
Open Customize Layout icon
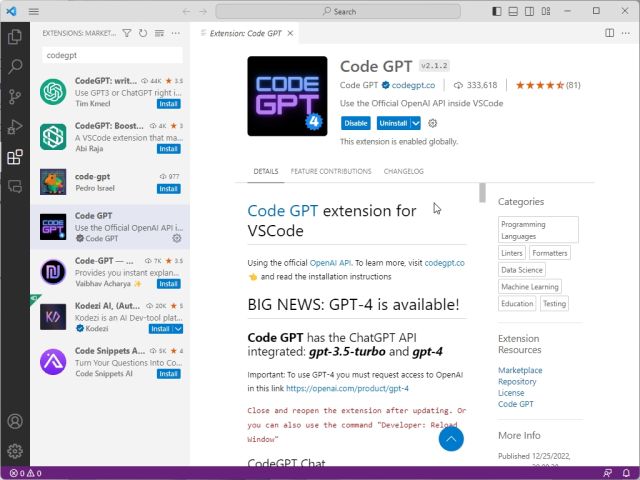[x=546, y=11]
